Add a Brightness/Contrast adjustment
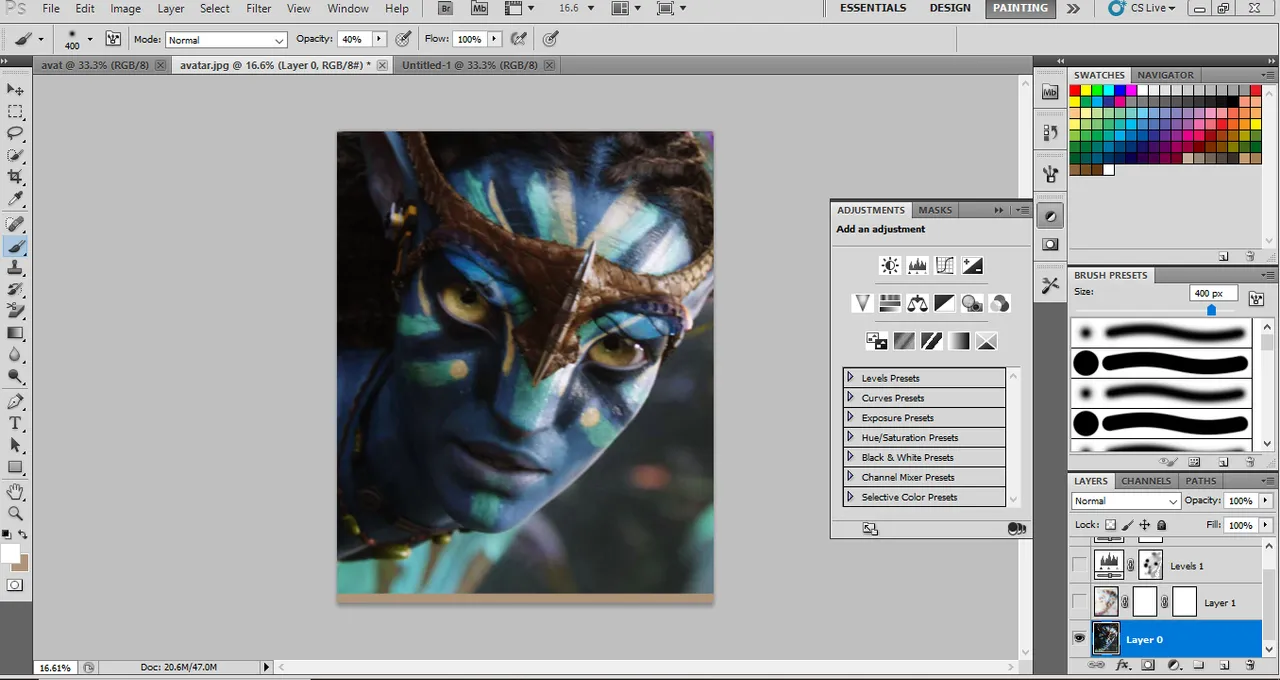 pyautogui.click(x=889, y=265)
